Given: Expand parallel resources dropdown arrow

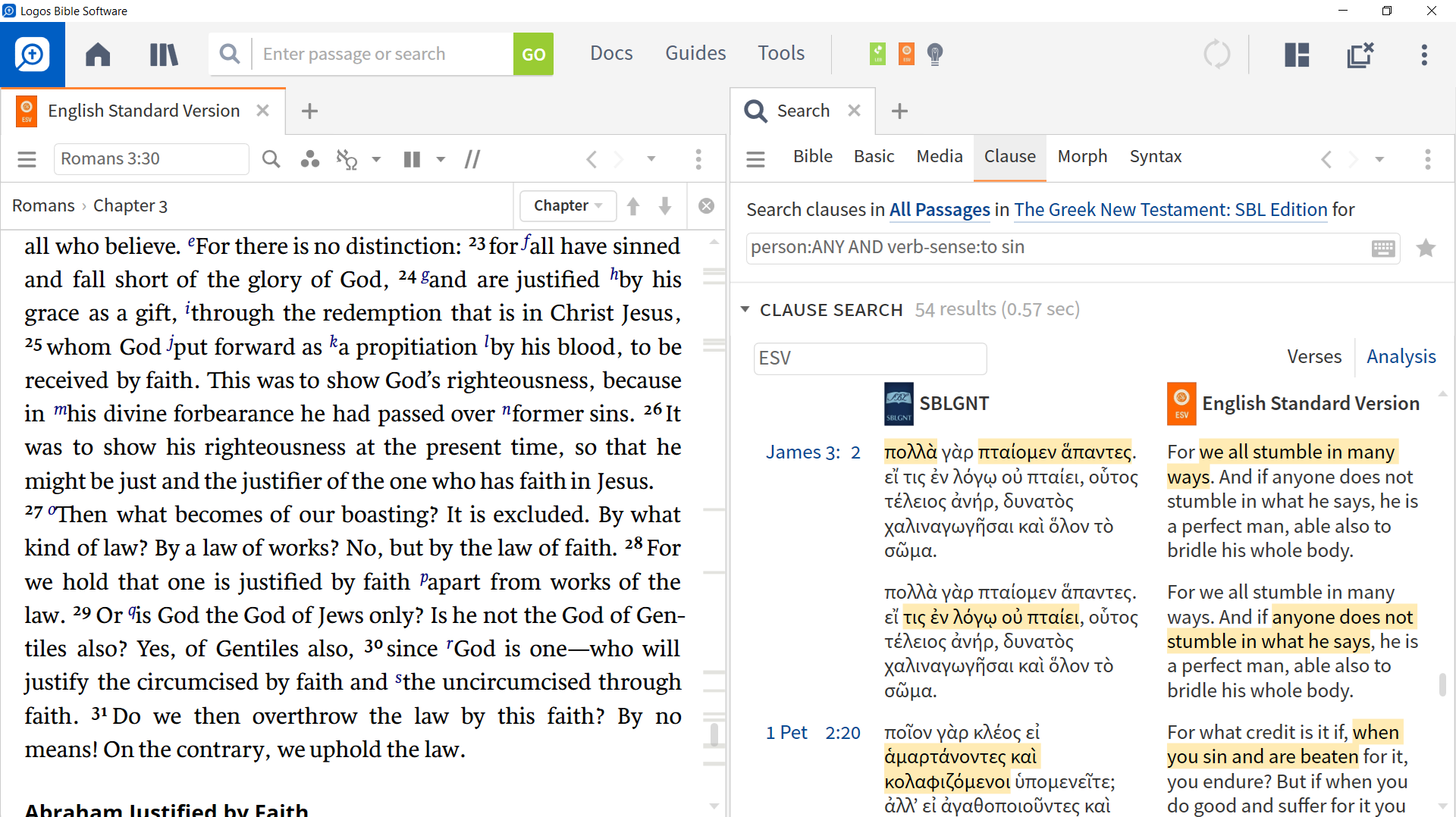Looking at the screenshot, I should click(376, 159).
